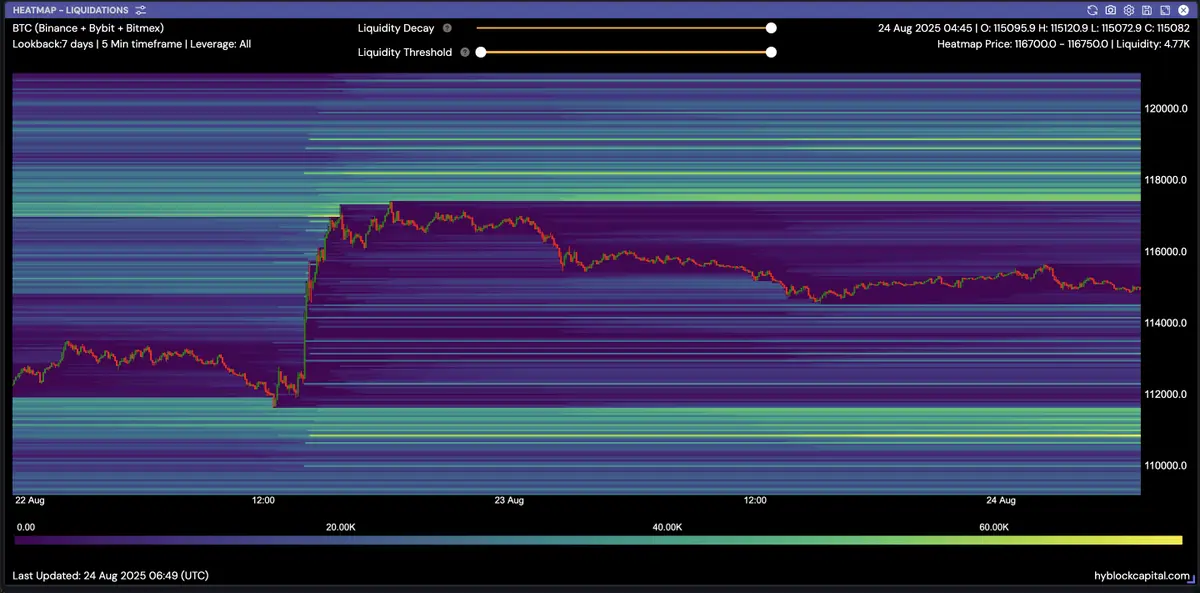
Task: Open the gear settings icon
Action: [x=1129, y=10]
